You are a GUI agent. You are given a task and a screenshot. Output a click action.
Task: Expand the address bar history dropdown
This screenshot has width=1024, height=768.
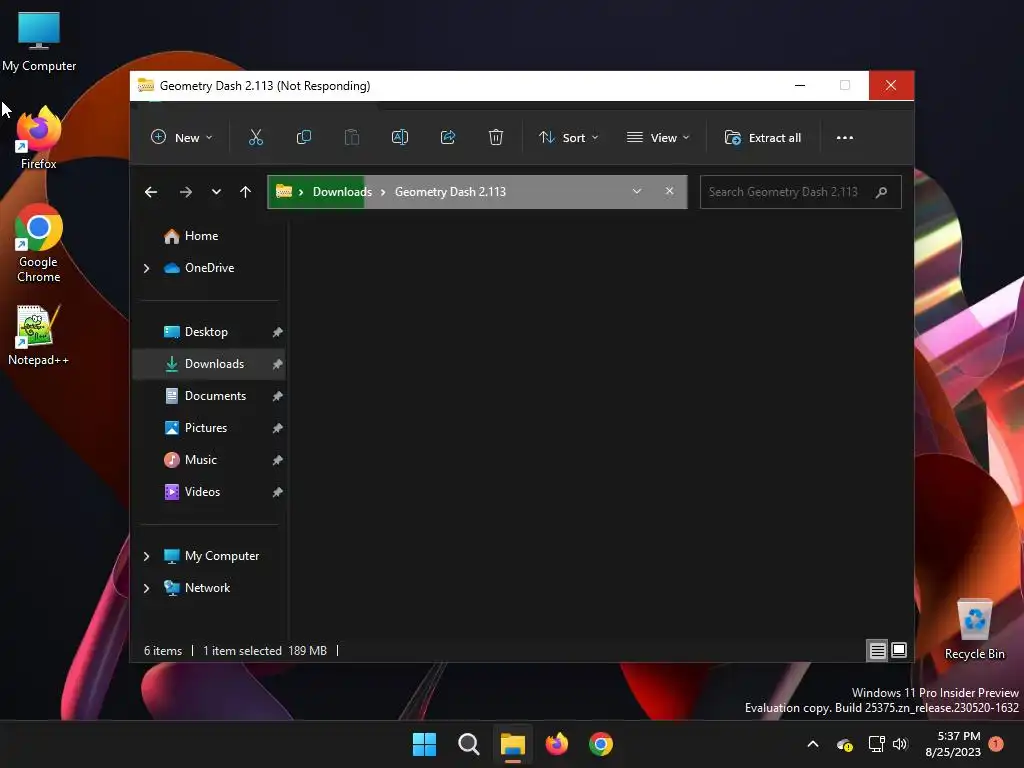pos(637,191)
